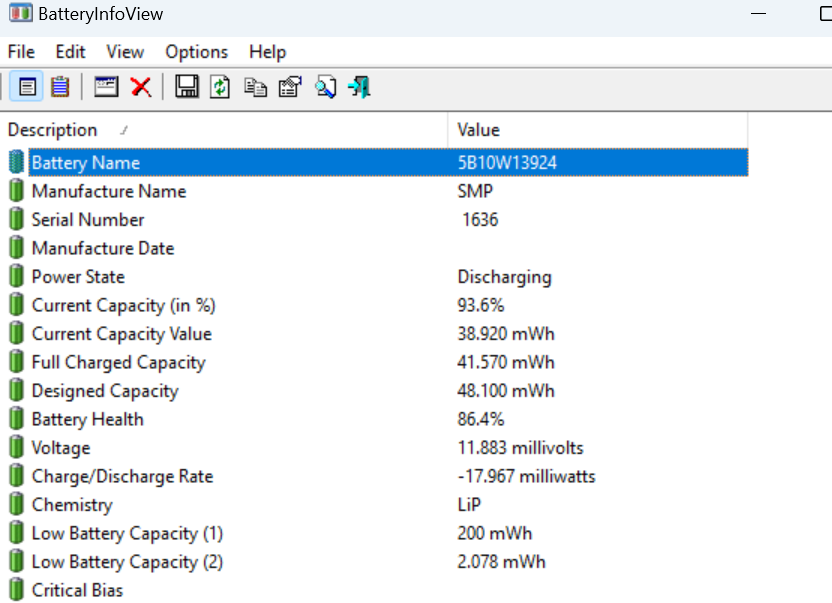The height and width of the screenshot is (603, 832).
Task: Click battery icon beside Manufacture Name
Action: [x=16, y=190]
